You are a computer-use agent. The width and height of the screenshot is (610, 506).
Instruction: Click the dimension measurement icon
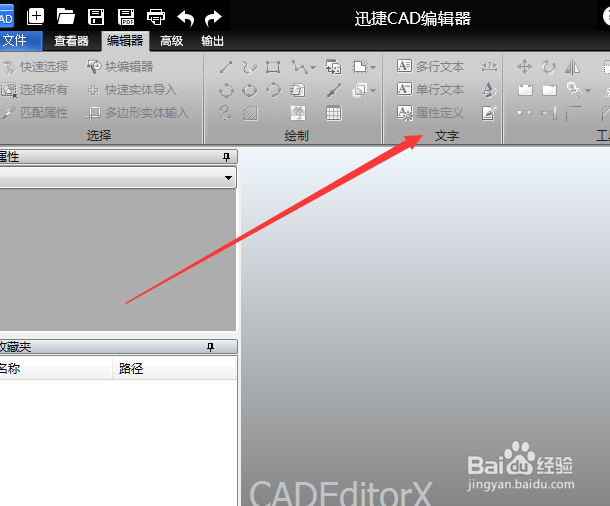click(x=489, y=67)
